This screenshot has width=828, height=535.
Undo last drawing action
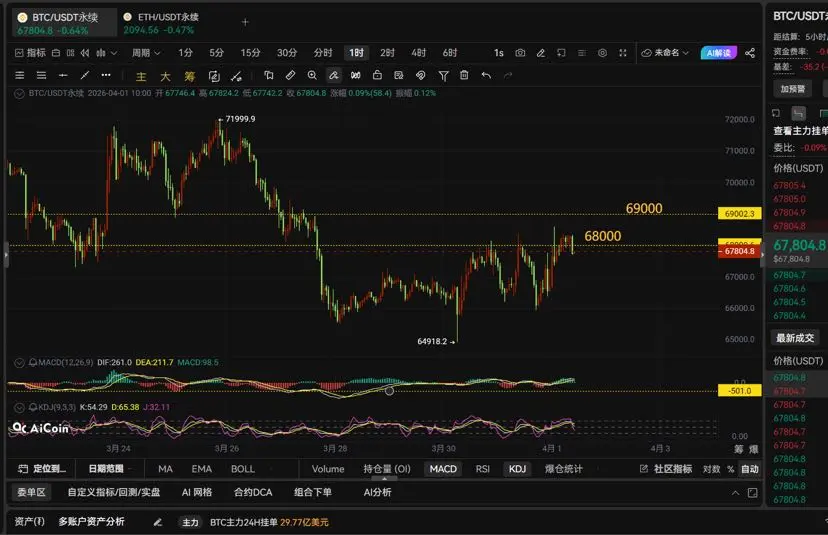[486, 76]
